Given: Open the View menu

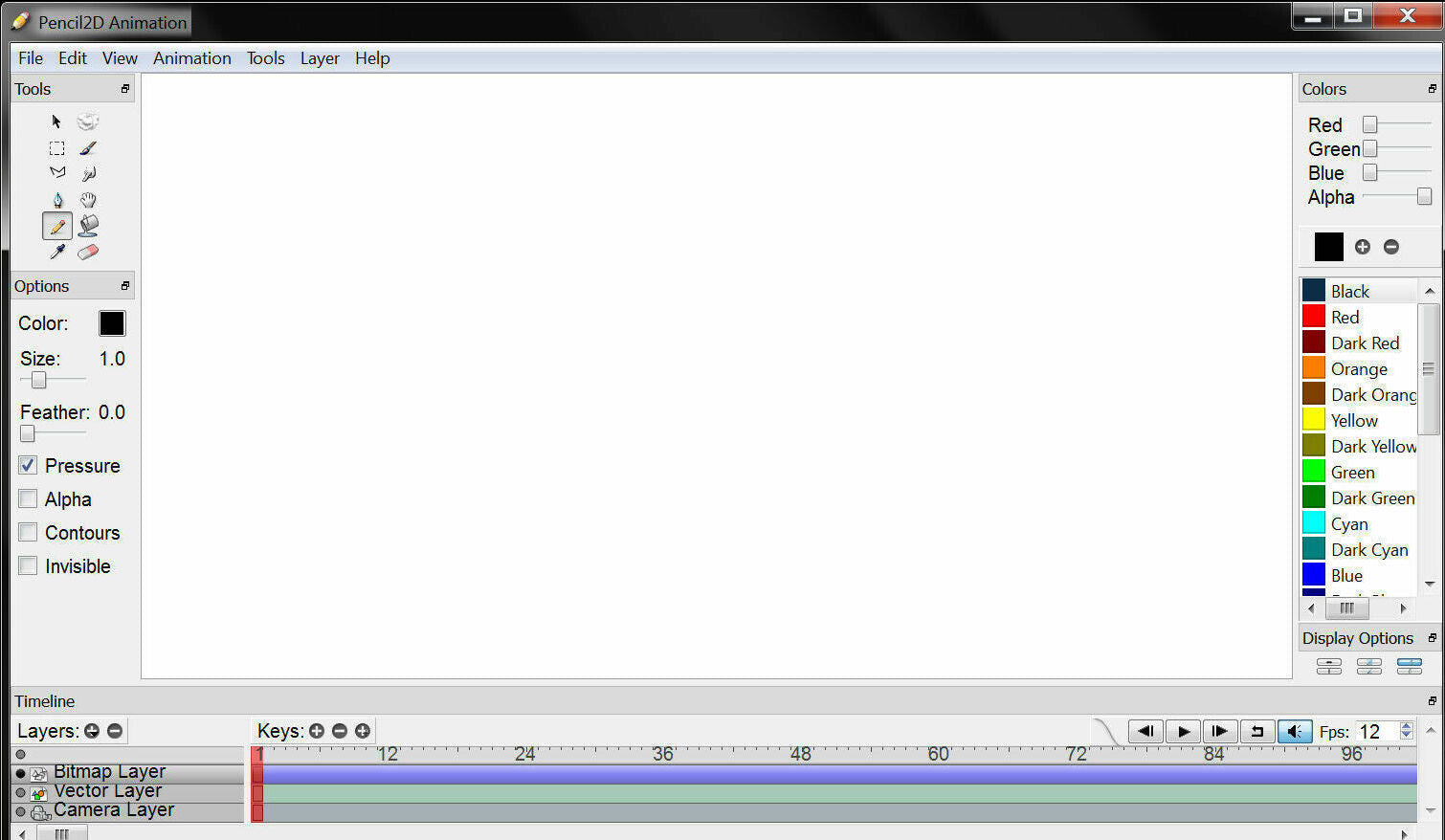Looking at the screenshot, I should tap(120, 58).
